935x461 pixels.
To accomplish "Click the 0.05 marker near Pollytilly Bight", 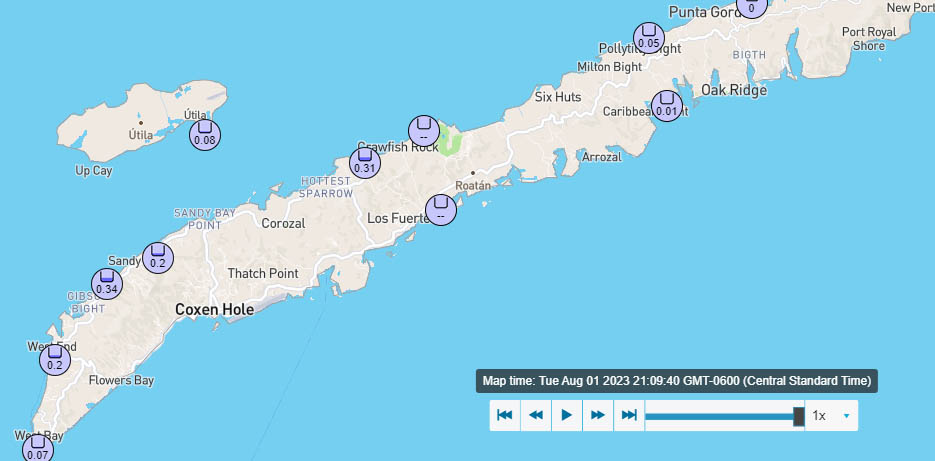I will pyautogui.click(x=649, y=37).
